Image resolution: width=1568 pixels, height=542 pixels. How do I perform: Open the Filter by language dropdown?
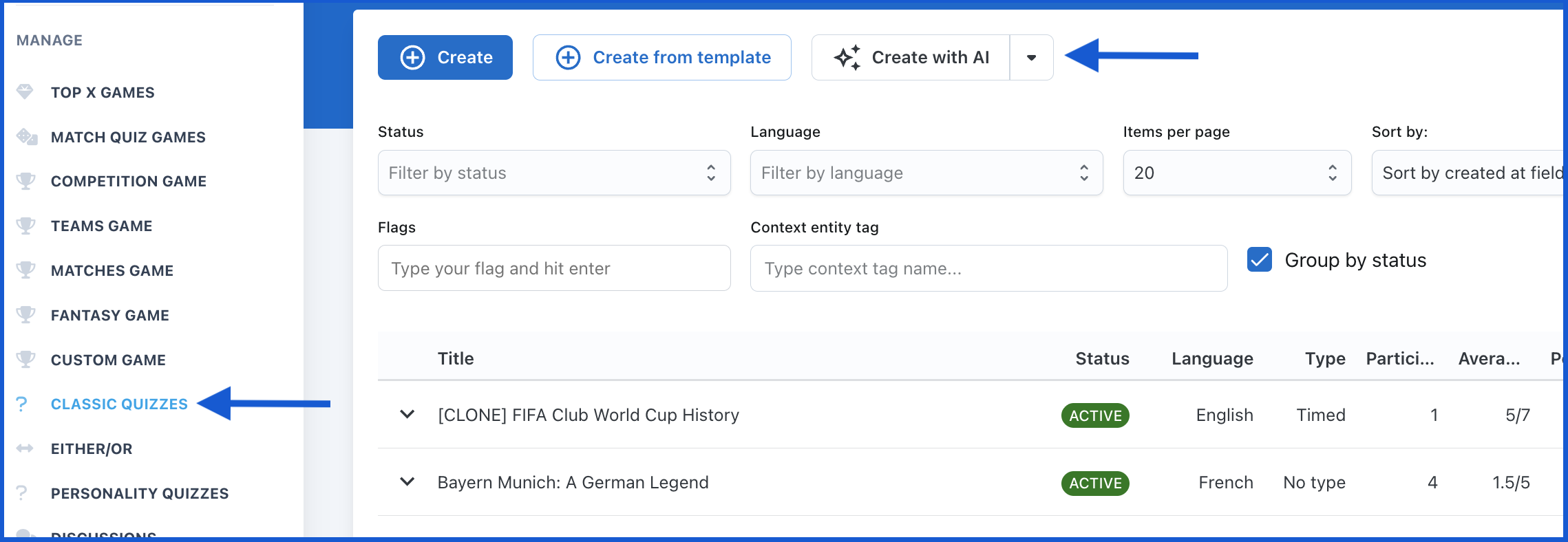(926, 173)
